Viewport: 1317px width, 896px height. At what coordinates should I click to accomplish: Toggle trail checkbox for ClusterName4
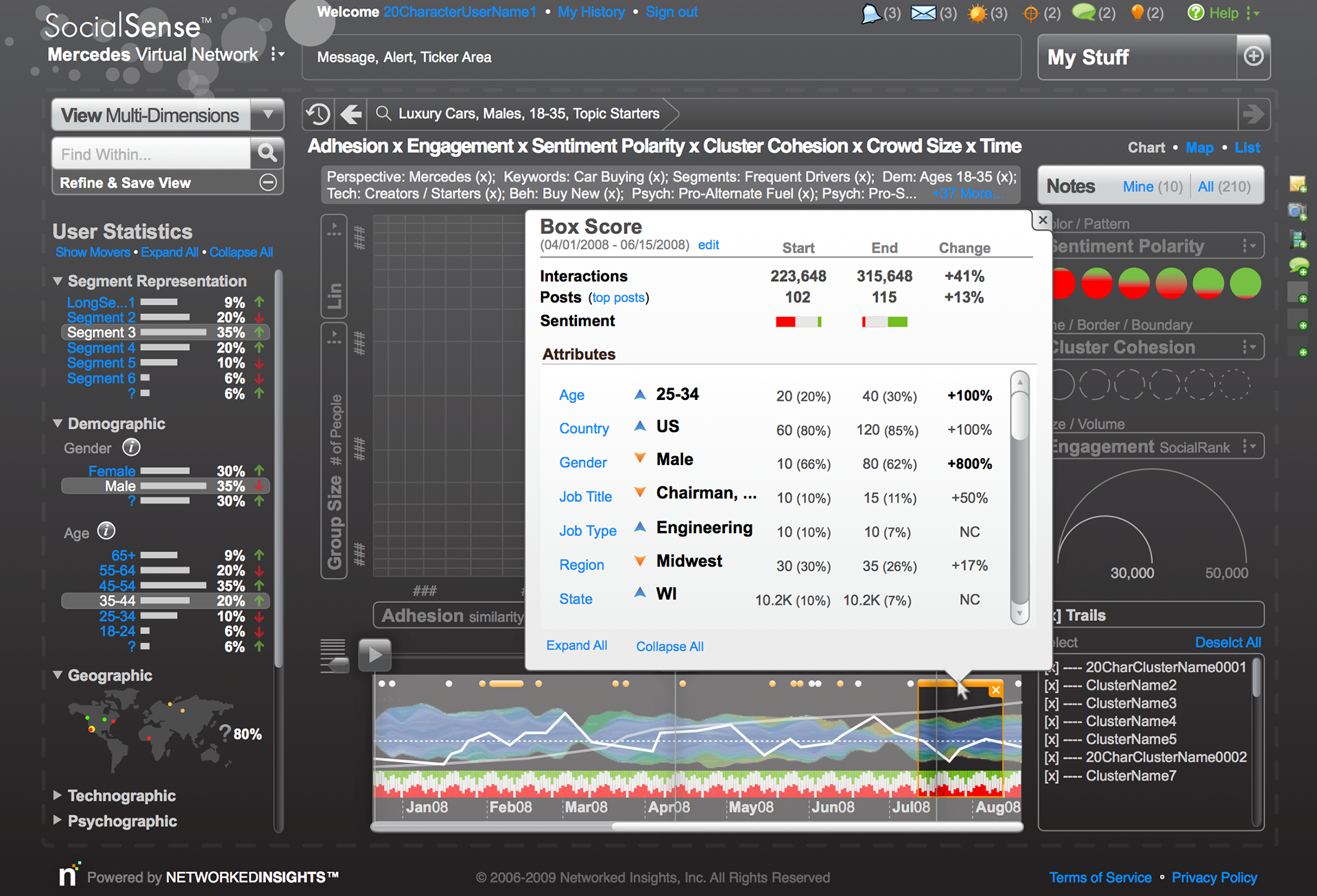pyautogui.click(x=1052, y=721)
